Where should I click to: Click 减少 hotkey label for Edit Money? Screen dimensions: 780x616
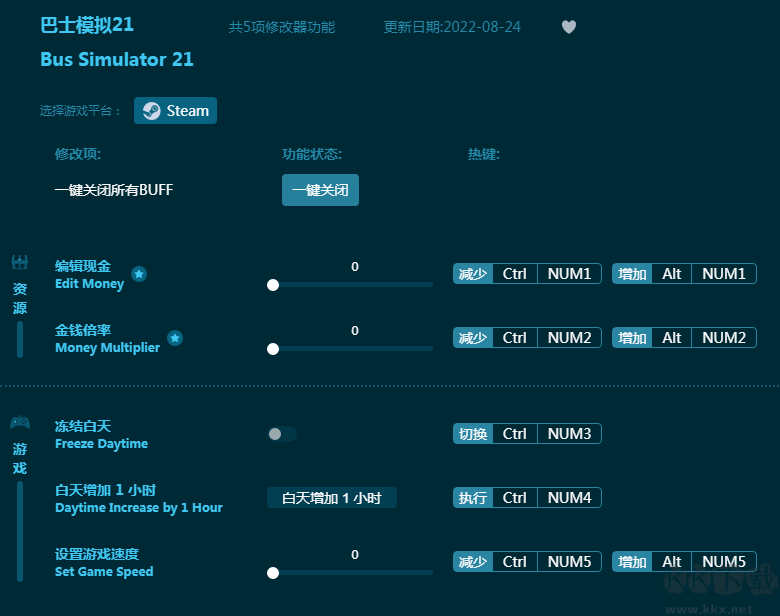coord(473,274)
